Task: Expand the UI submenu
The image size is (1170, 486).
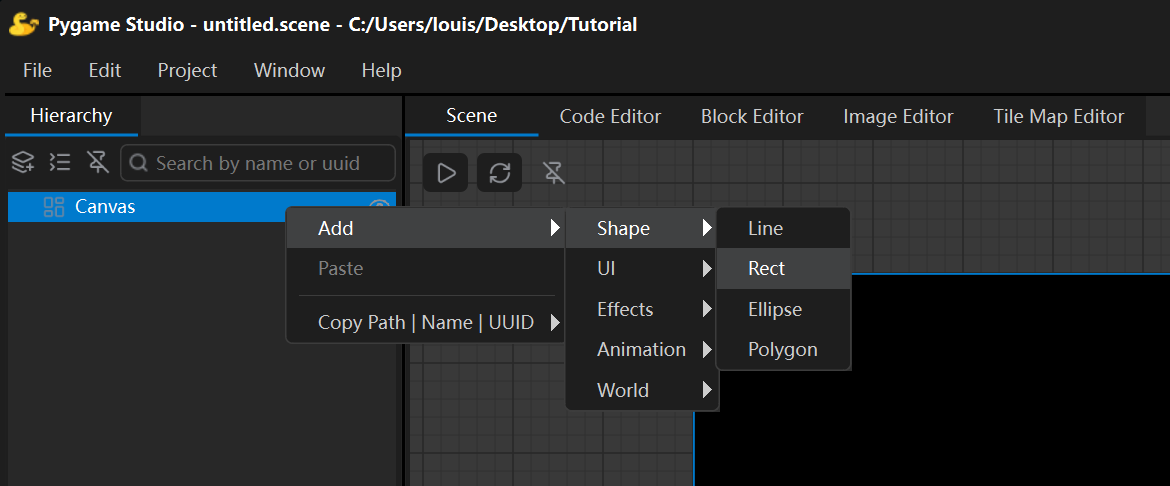Action: pos(642,269)
